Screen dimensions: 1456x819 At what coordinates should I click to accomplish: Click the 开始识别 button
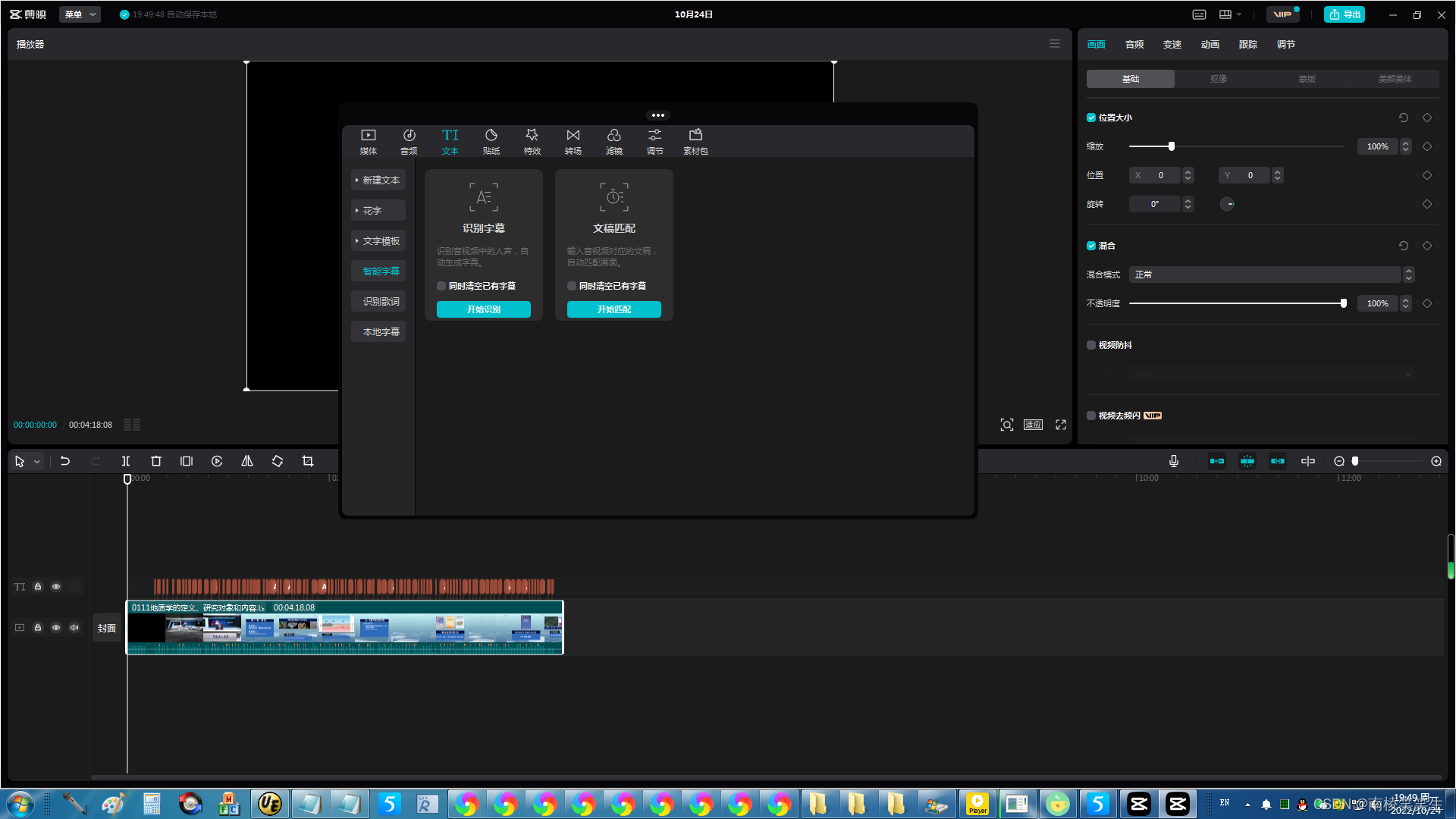[483, 309]
